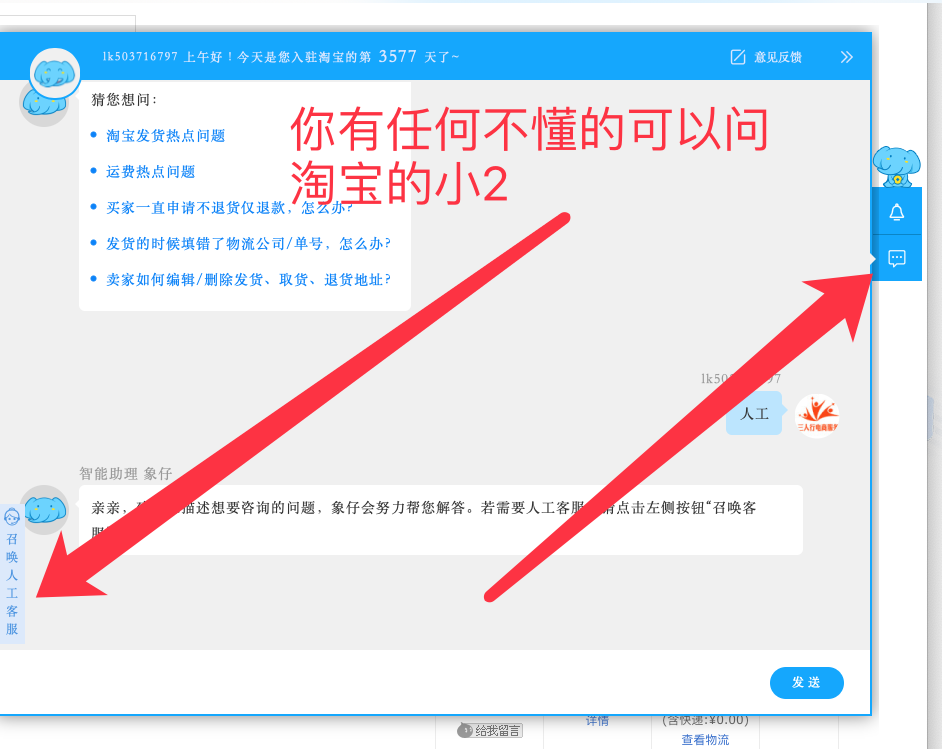Click the 发送 send button

click(806, 682)
